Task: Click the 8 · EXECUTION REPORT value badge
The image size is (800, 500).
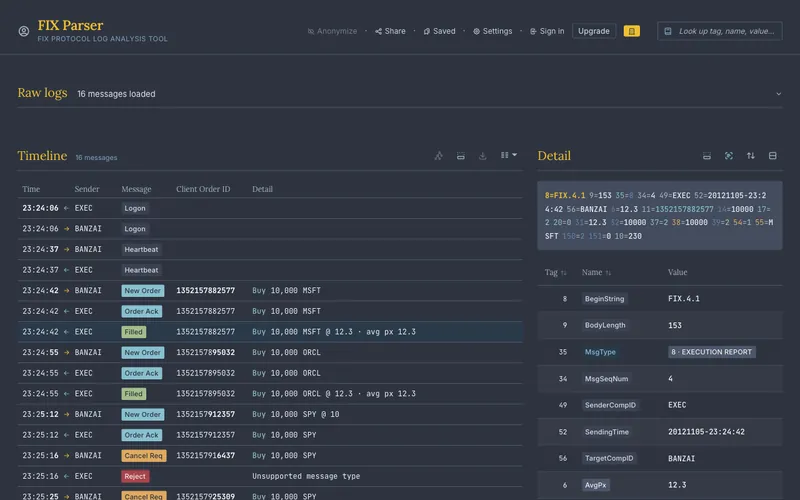Action: 712,352
